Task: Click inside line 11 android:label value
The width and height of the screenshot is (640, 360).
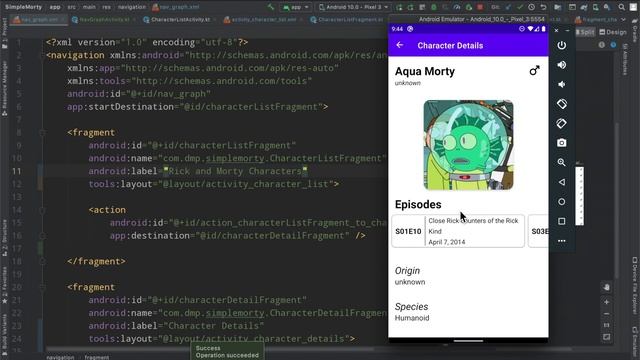Action: coord(235,171)
